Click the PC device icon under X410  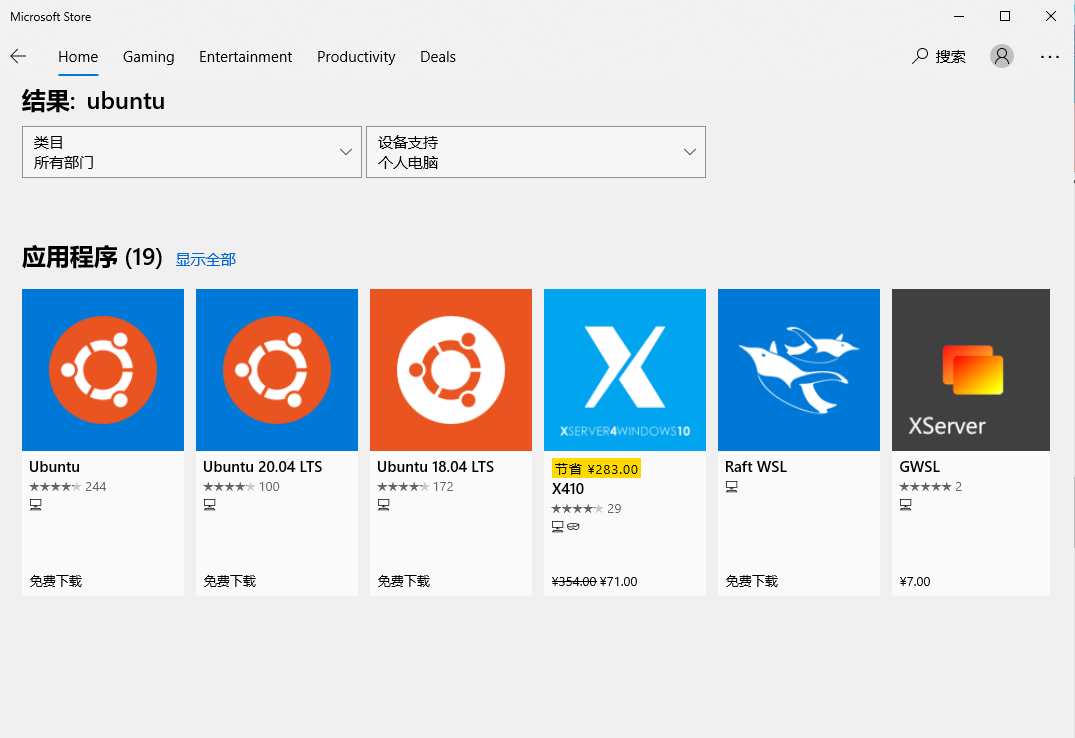[558, 527]
